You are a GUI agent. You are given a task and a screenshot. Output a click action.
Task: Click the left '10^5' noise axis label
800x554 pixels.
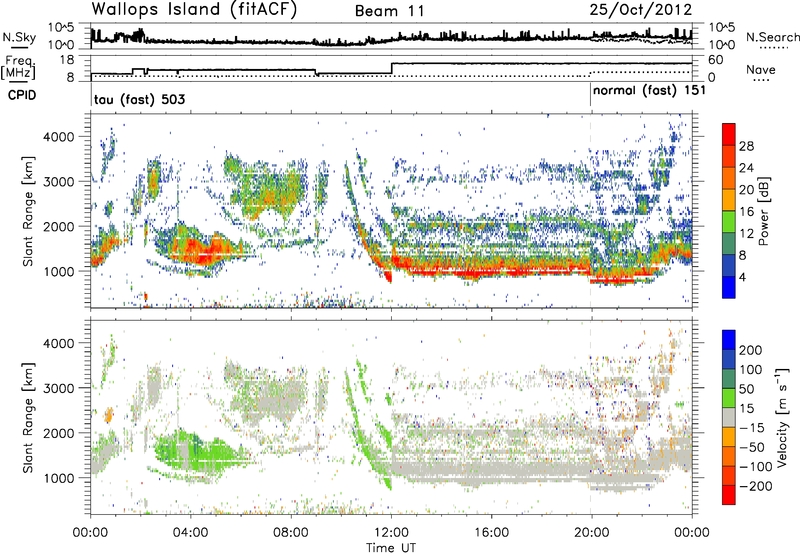[61, 28]
